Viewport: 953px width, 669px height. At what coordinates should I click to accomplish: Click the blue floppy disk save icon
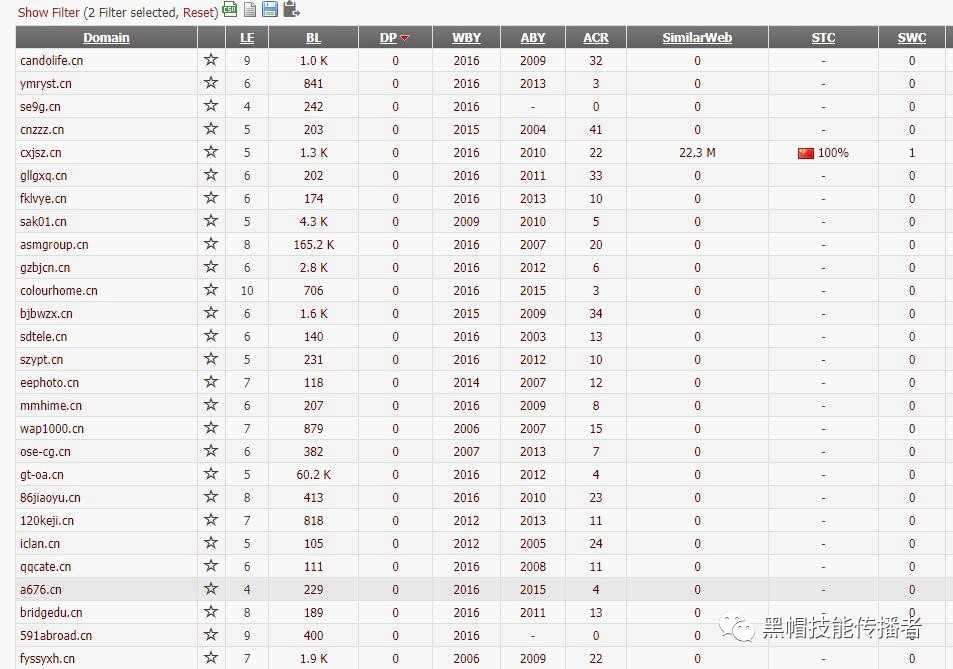270,10
